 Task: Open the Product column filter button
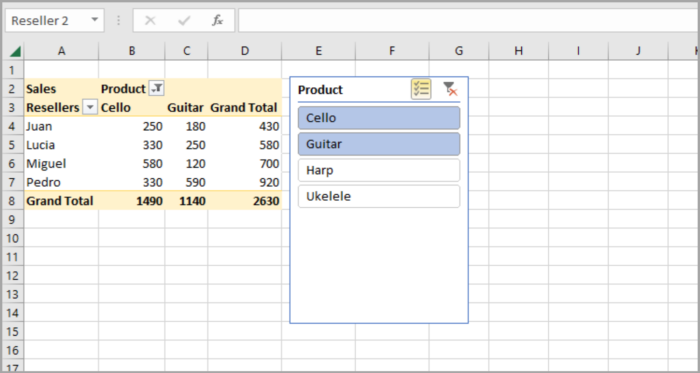[156, 89]
